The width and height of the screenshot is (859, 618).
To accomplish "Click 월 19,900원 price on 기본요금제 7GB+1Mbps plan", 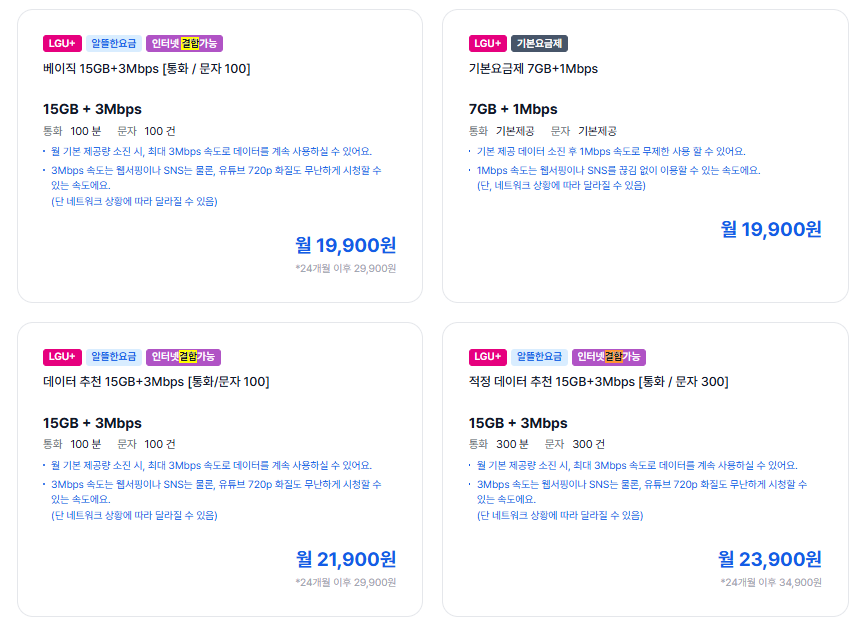I will click(x=771, y=229).
